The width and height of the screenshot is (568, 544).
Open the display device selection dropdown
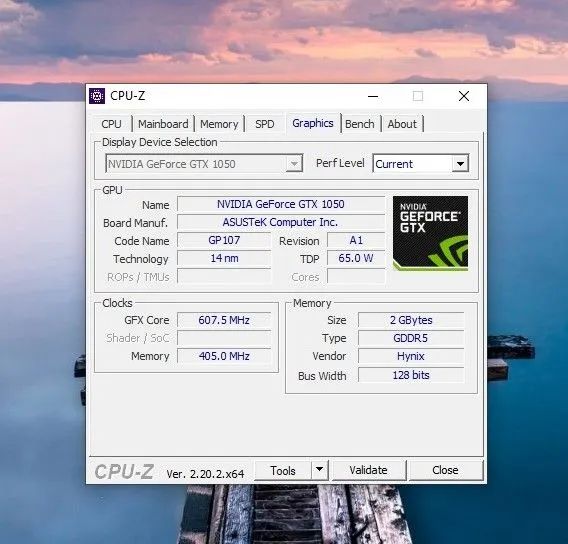204,164
